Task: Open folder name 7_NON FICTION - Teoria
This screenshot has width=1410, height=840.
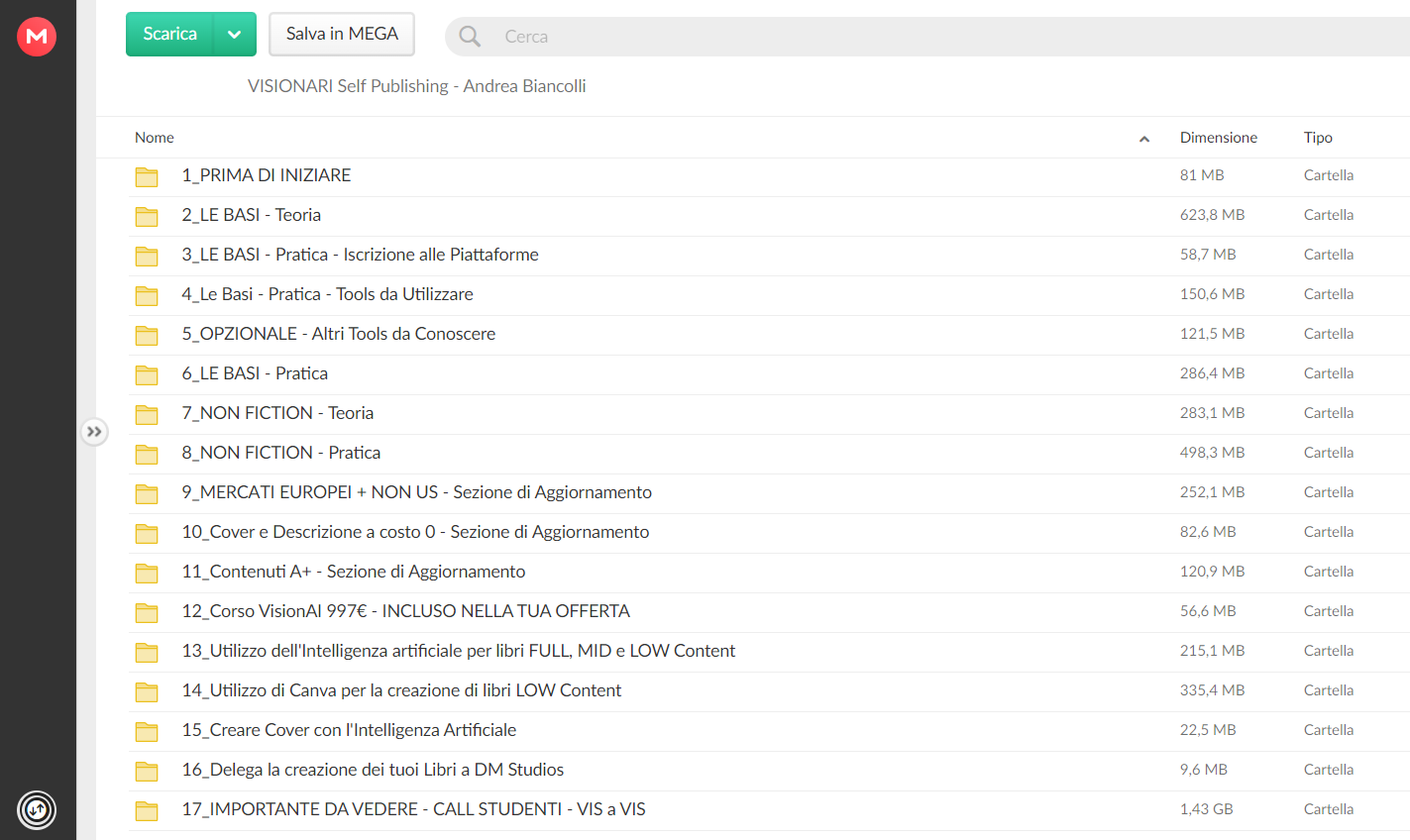Action: [x=277, y=413]
